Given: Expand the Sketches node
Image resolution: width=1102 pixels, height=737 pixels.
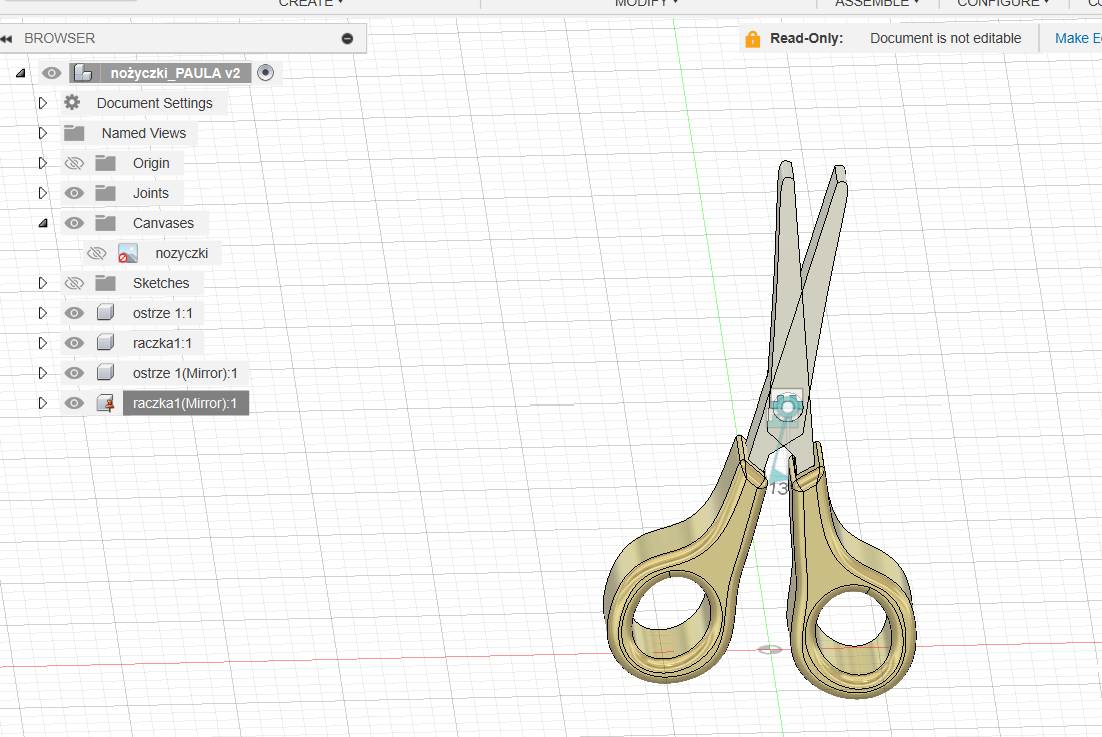Looking at the screenshot, I should point(42,283).
